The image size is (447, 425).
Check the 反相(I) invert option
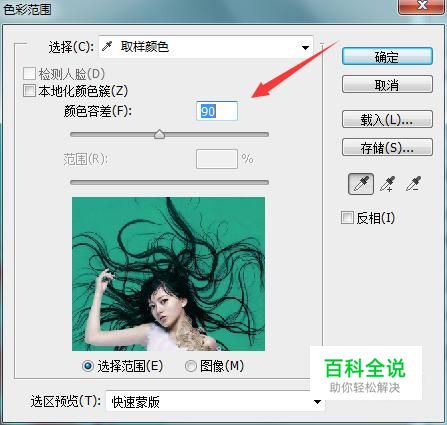point(347,218)
